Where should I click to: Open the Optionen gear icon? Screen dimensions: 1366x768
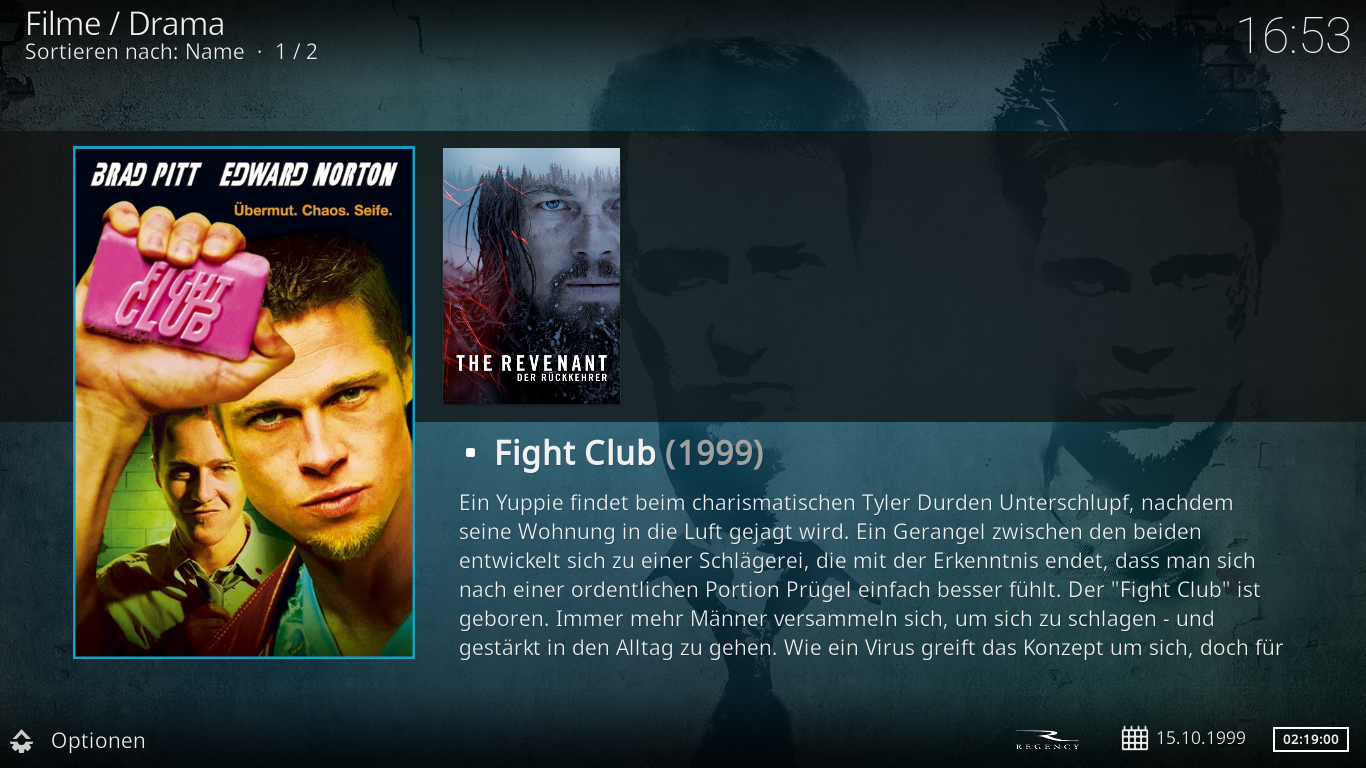click(x=22, y=741)
